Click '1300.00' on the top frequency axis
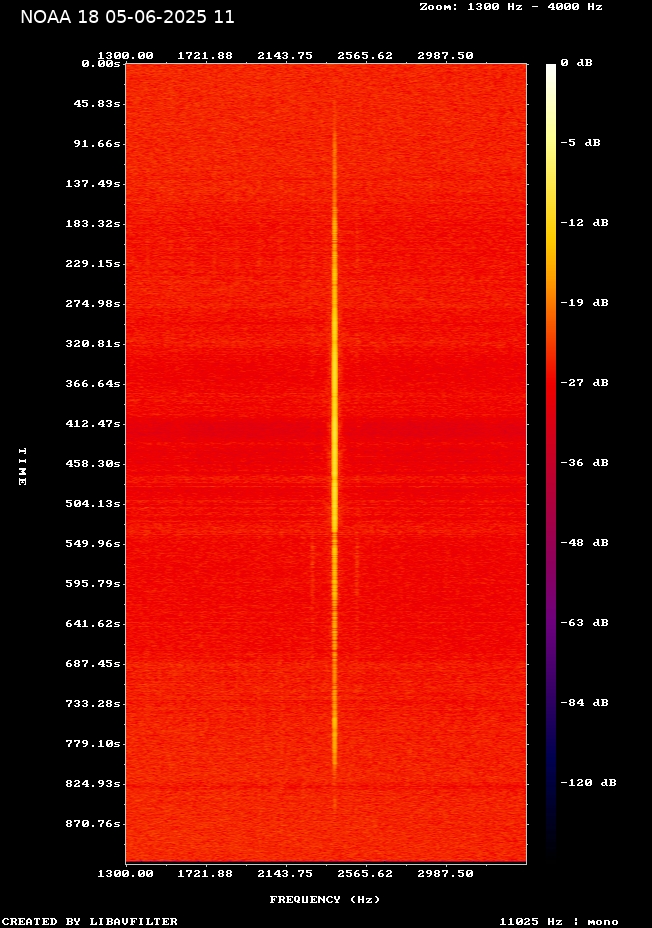Viewport: 652px width, 928px height. pyautogui.click(x=125, y=56)
